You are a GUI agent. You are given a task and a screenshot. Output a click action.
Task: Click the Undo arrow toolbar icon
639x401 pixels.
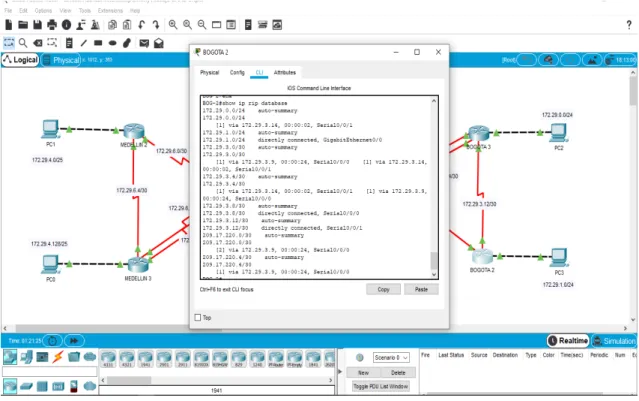141,25
